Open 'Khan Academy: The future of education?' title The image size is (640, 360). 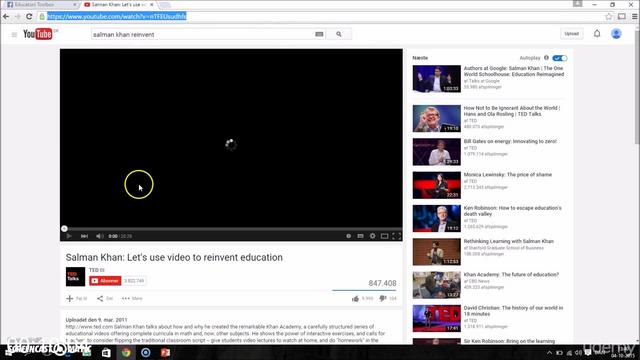coord(511,275)
